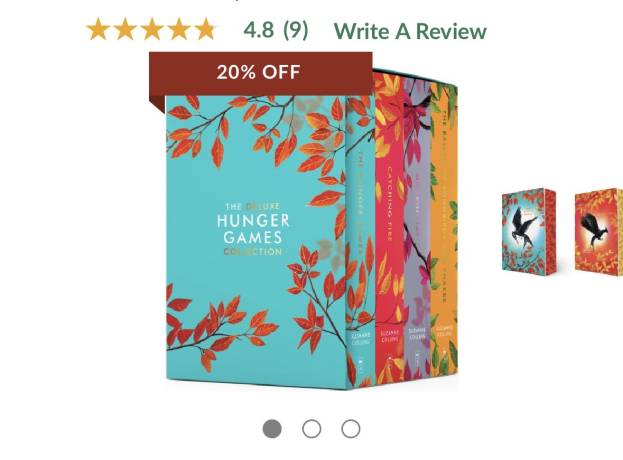623x460 pixels.
Task: Click the 4.8 average rating number
Action: tap(259, 30)
